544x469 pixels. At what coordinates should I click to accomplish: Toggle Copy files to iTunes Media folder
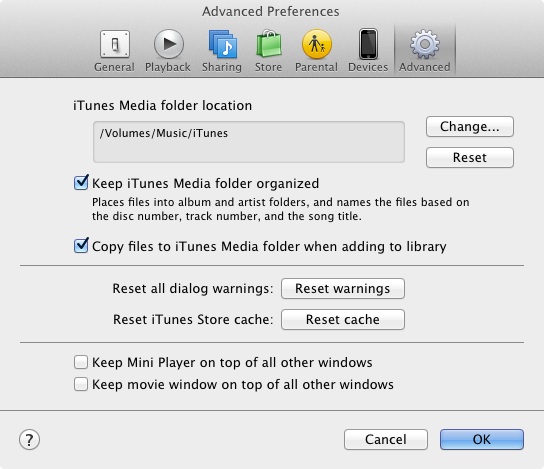coord(81,246)
